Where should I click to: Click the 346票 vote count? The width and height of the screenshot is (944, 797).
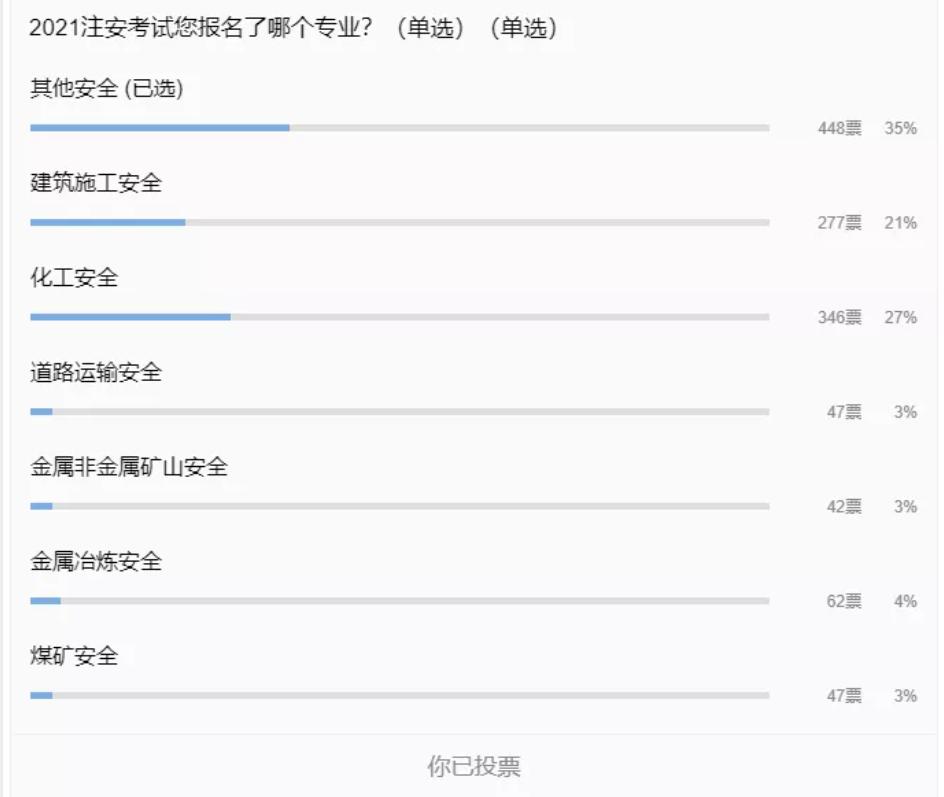839,318
